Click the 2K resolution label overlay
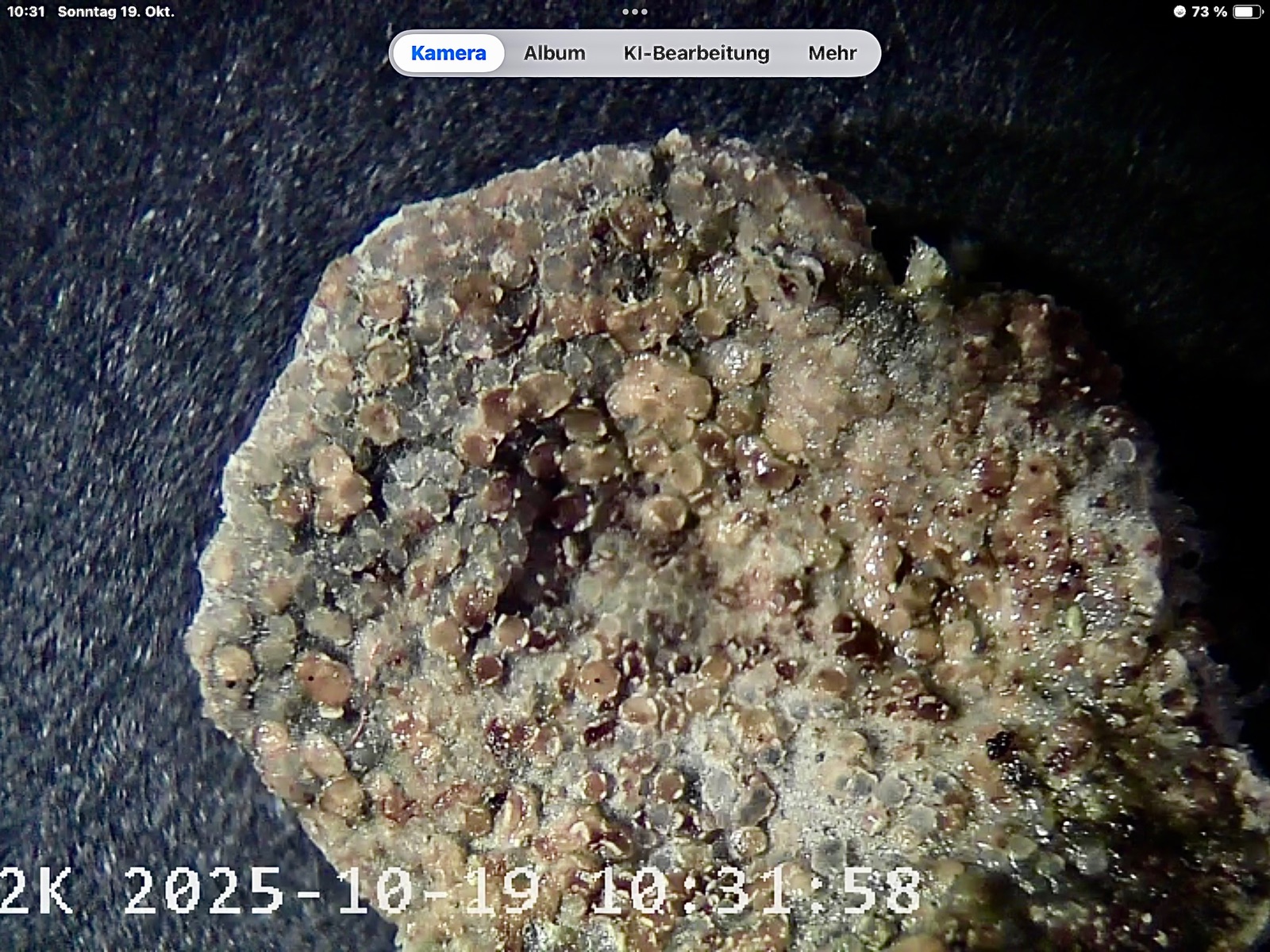This screenshot has height=952, width=1270. click(x=36, y=890)
